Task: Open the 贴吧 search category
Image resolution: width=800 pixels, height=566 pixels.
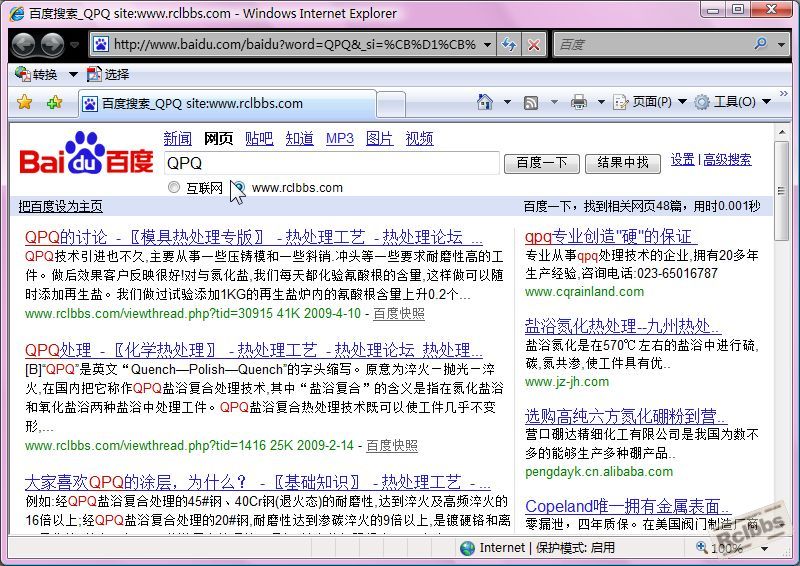Action: 259,138
